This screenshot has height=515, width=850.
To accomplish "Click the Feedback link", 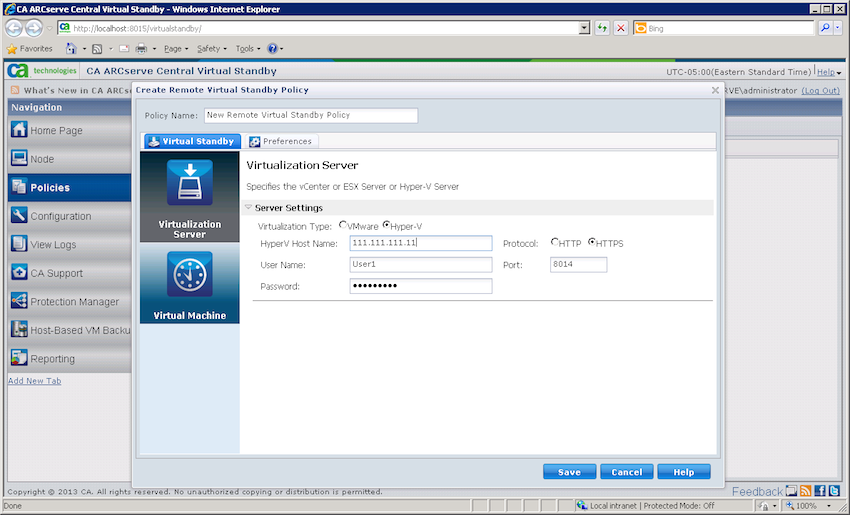I will (x=757, y=491).
